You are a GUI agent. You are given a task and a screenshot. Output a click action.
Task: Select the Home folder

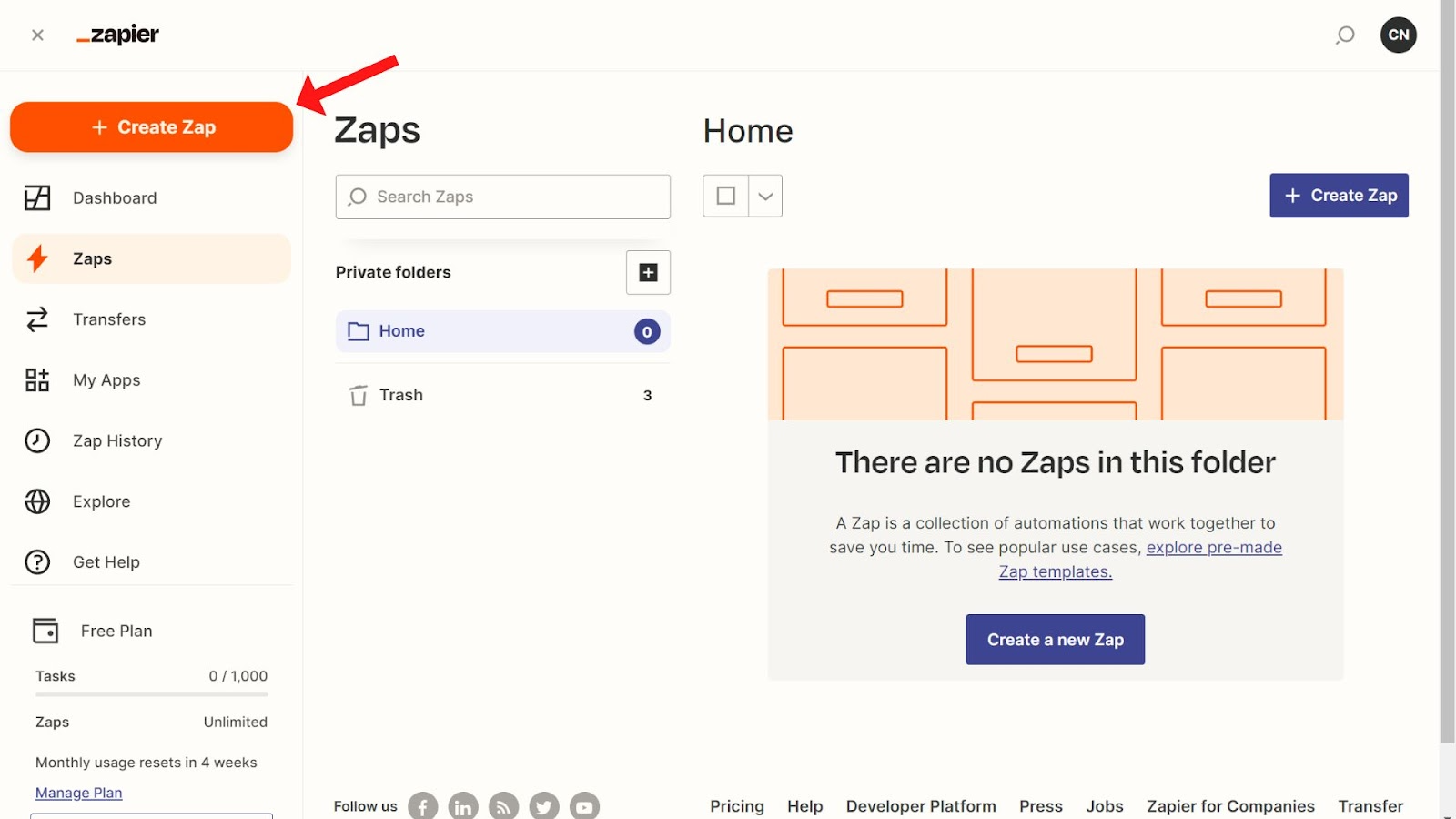pyautogui.click(x=503, y=331)
